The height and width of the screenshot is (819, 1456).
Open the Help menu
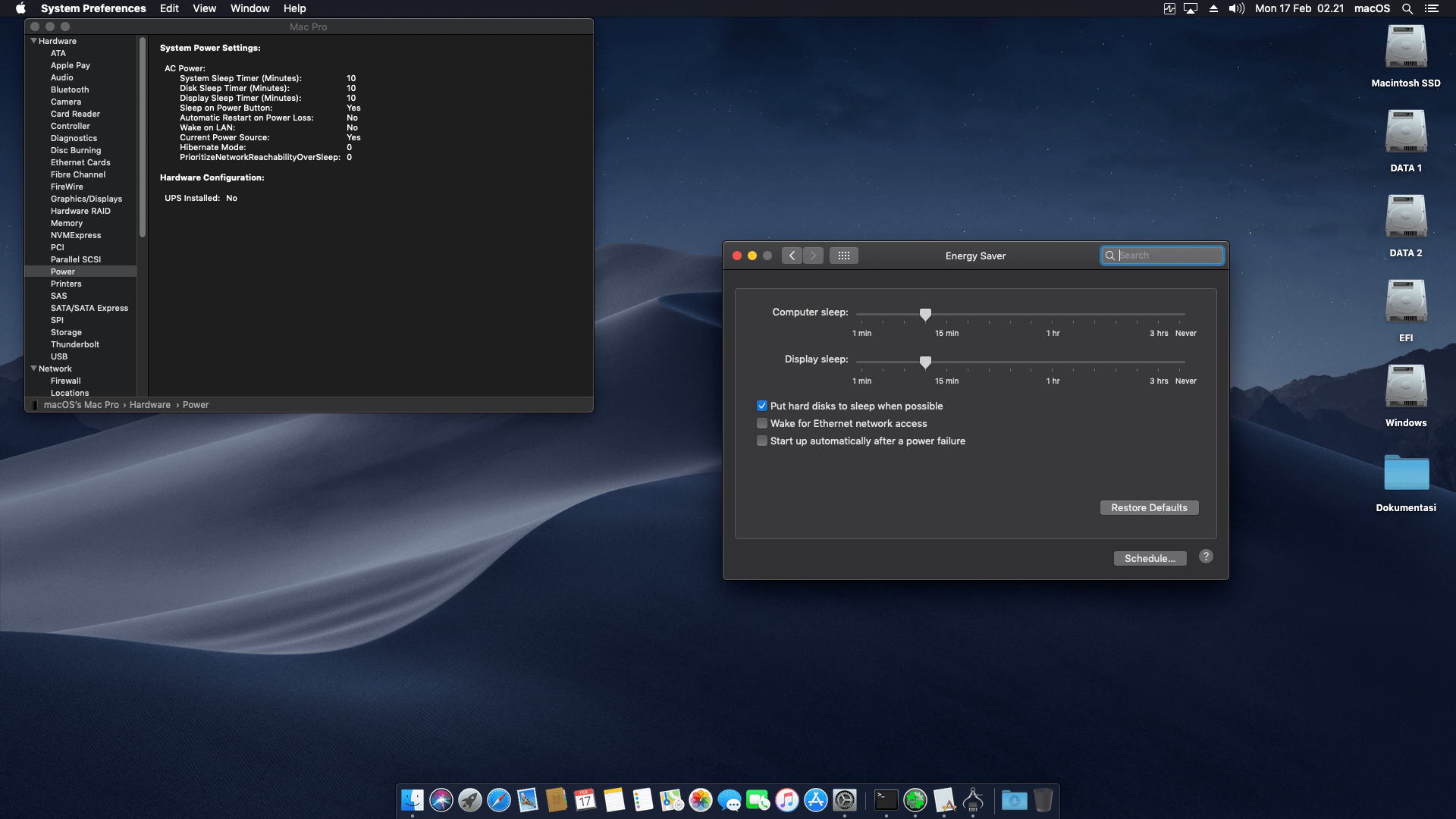pos(295,8)
